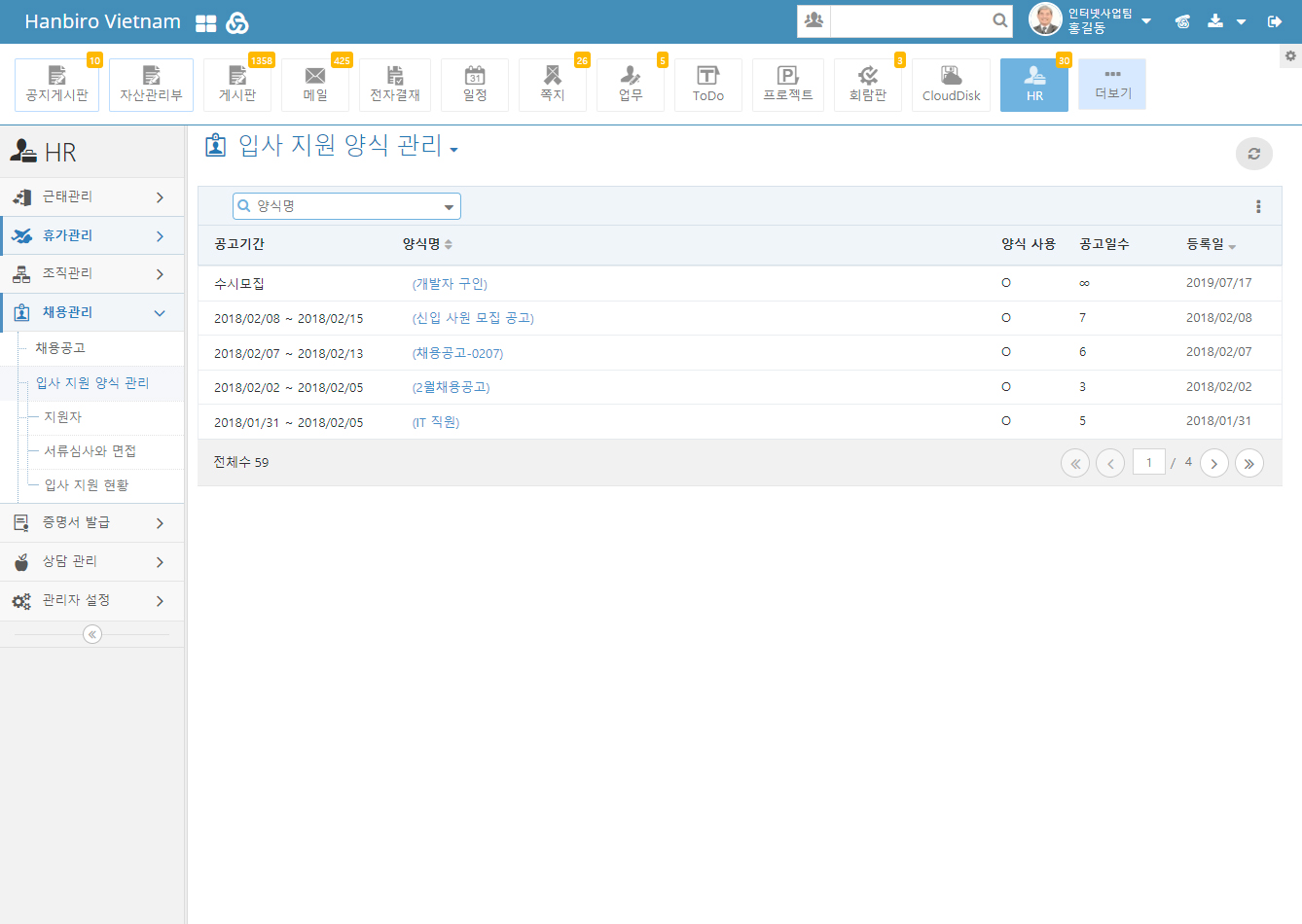Open the (2월채용공고) form link
The width and height of the screenshot is (1302, 924).
pos(451,387)
